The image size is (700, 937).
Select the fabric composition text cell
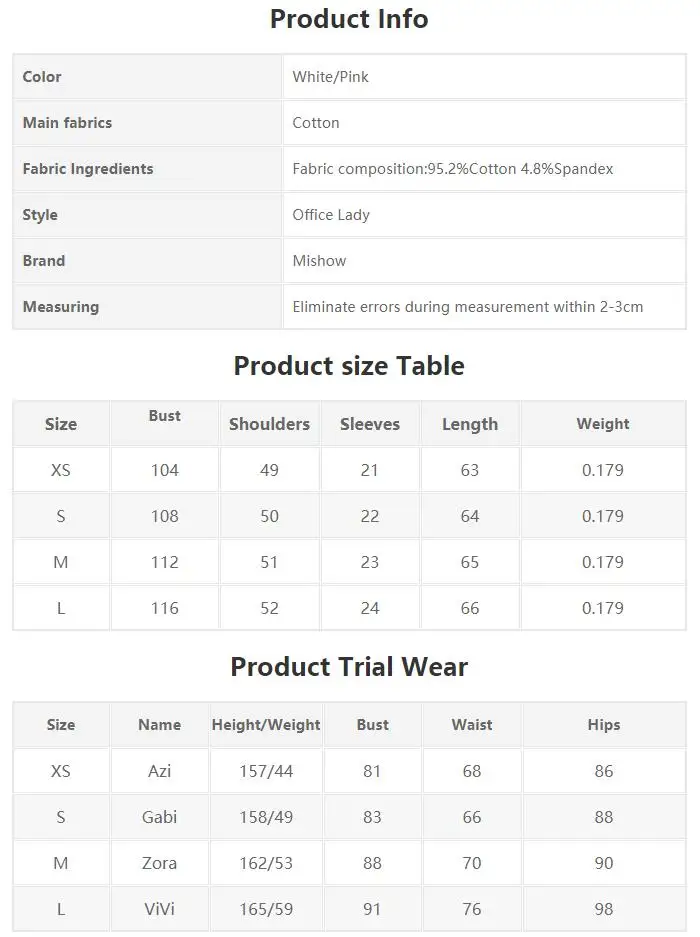click(452, 169)
